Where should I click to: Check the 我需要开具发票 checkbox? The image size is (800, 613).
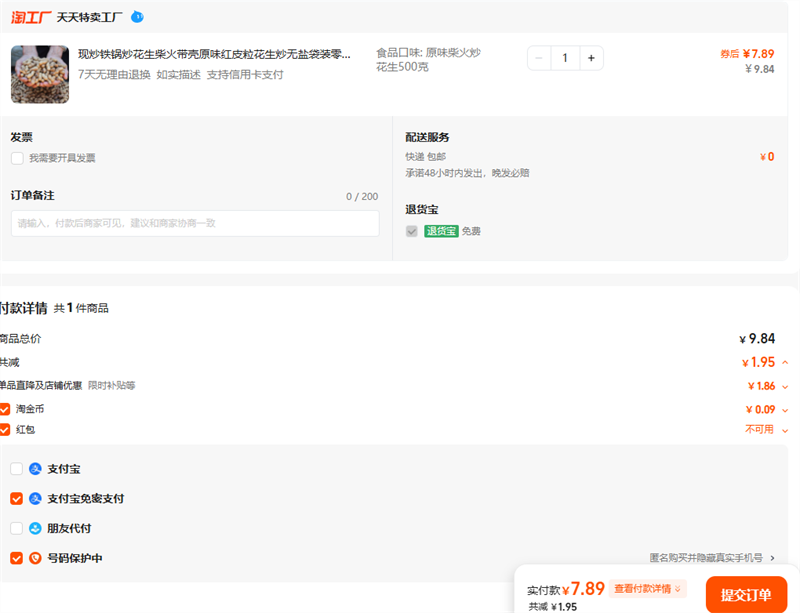pyautogui.click(x=17, y=158)
